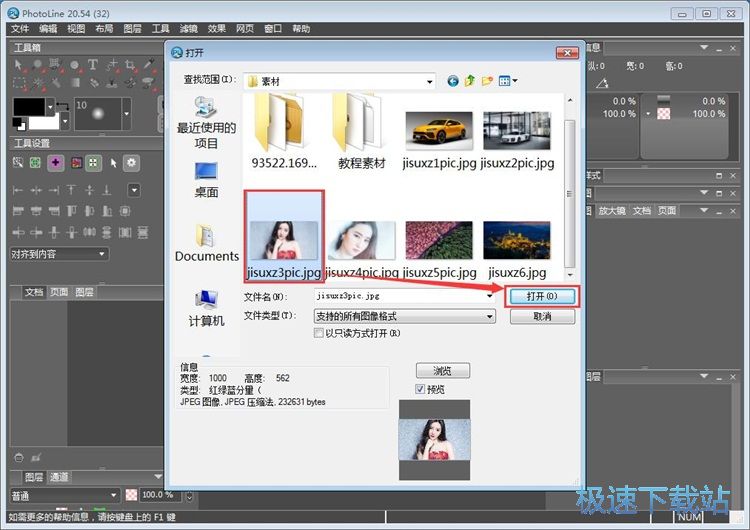Select the Text tool in toolbox
Image resolution: width=750 pixels, height=530 pixels.
coord(92,64)
